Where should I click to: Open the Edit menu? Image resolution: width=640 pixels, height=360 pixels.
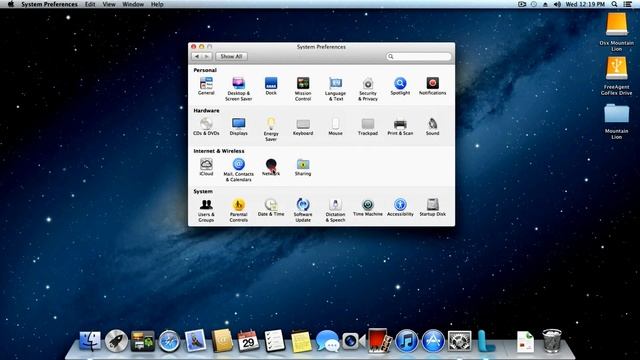click(x=90, y=4)
